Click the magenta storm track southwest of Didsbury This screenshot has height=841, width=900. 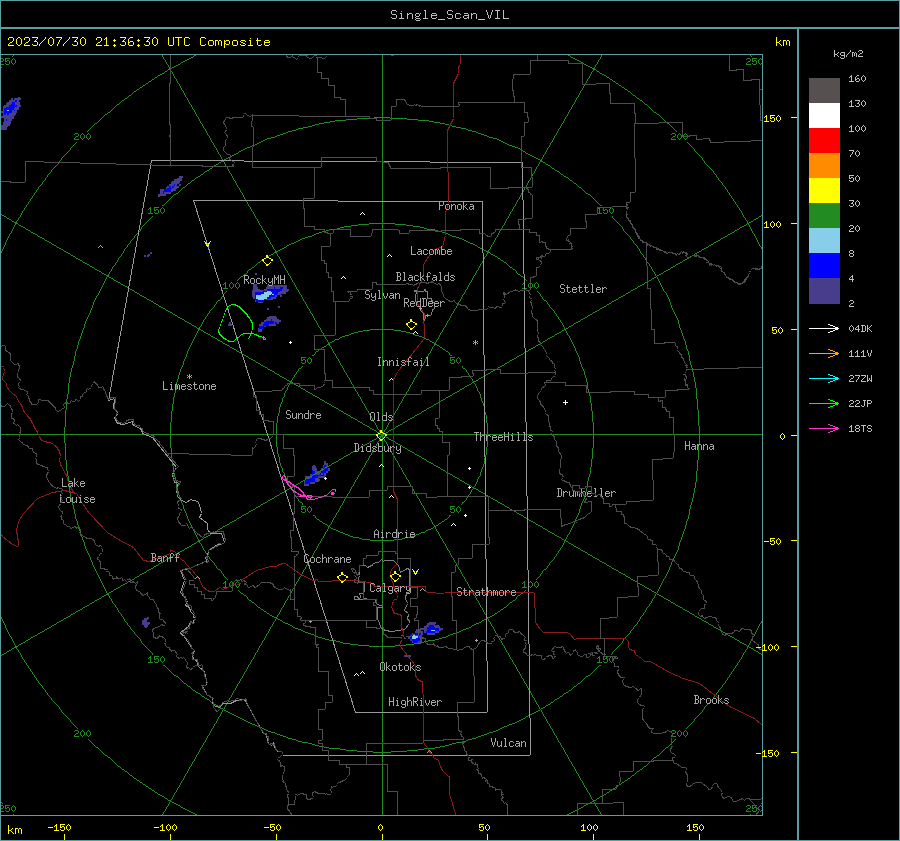coord(307,489)
